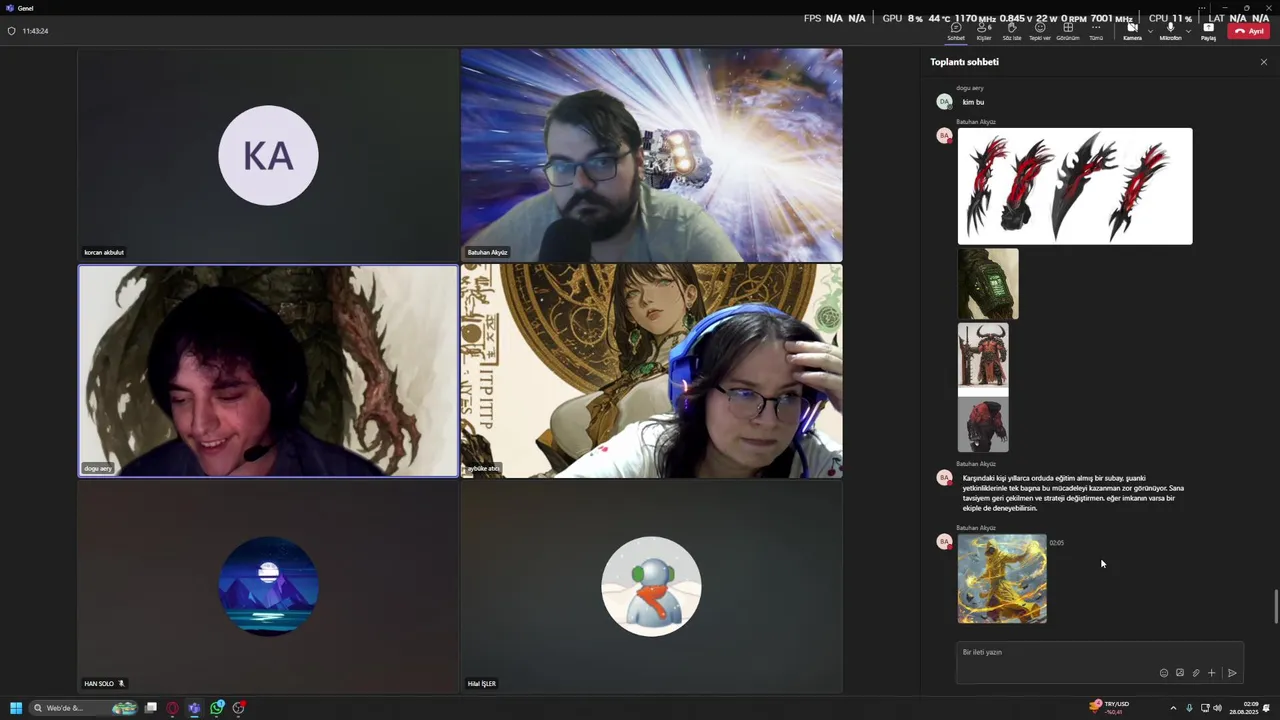Open the red claw weapons image
Image resolution: width=1280 pixels, height=720 pixels.
pos(1075,186)
